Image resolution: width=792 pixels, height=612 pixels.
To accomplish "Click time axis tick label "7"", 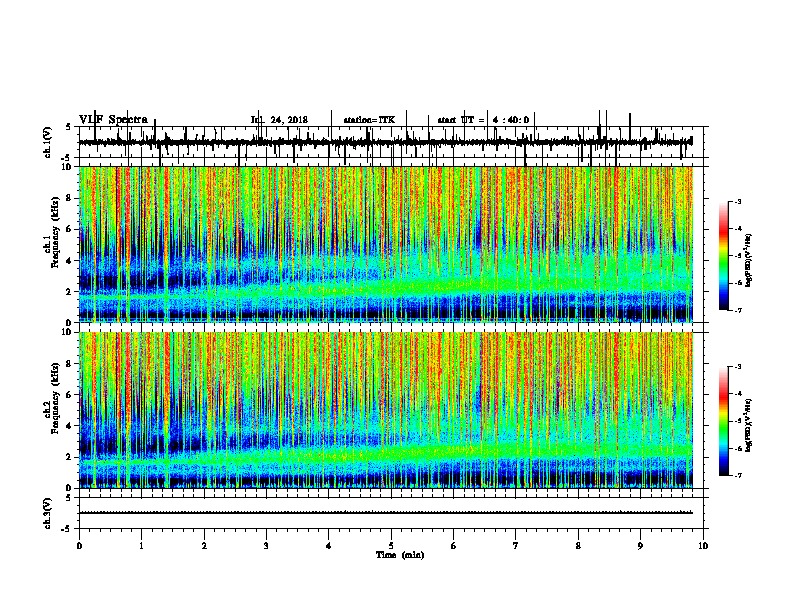I will pyautogui.click(x=516, y=546).
